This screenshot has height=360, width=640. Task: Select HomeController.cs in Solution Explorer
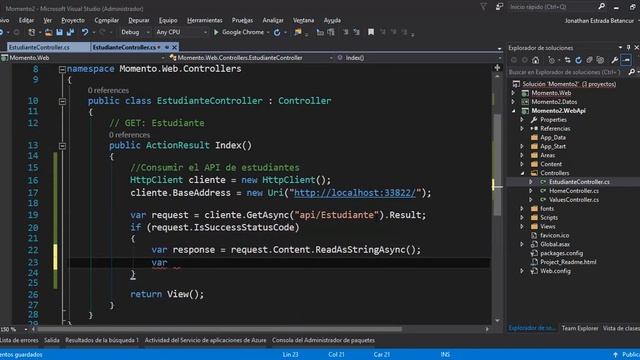(574, 191)
